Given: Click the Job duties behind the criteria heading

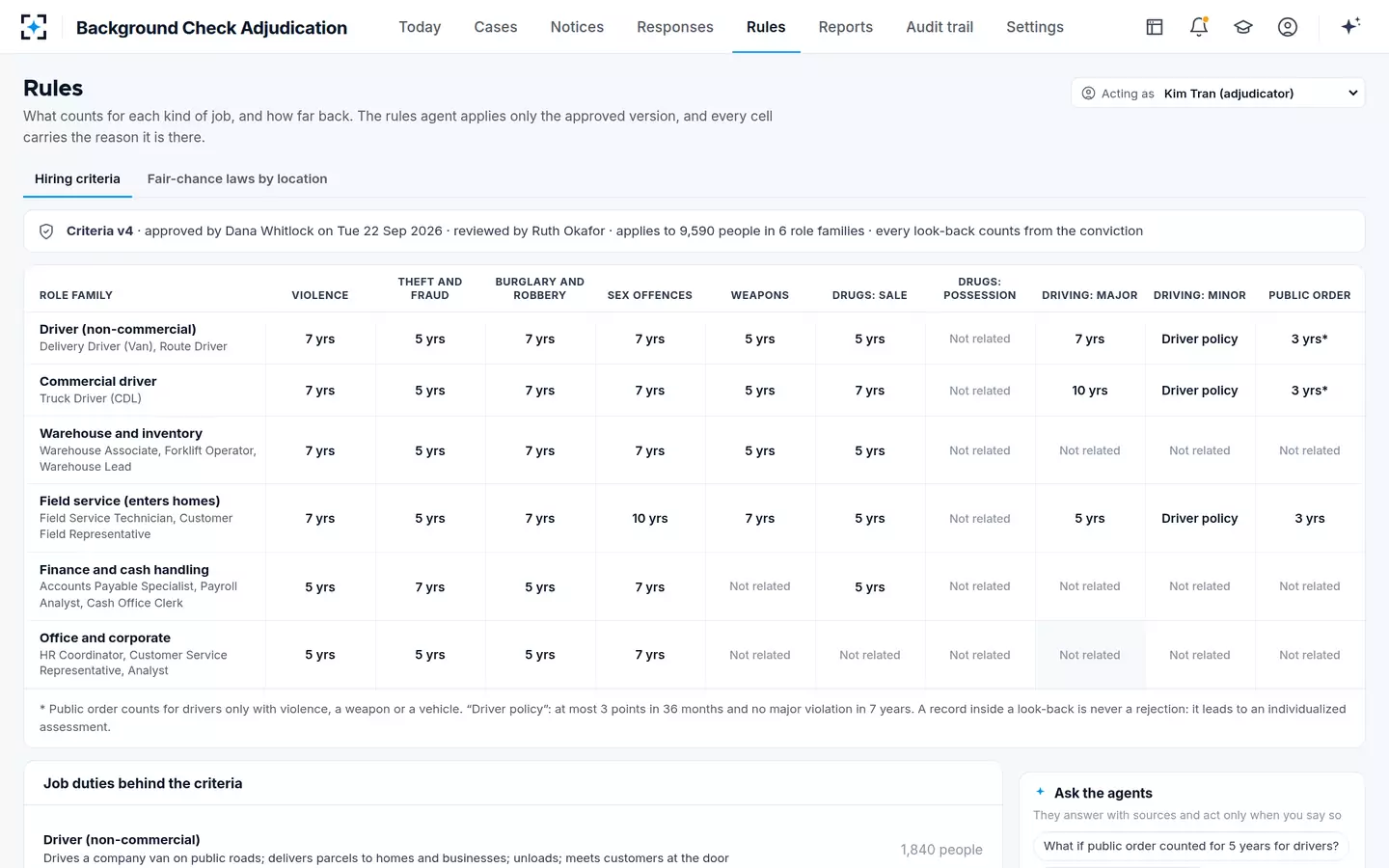Looking at the screenshot, I should click(x=143, y=783).
